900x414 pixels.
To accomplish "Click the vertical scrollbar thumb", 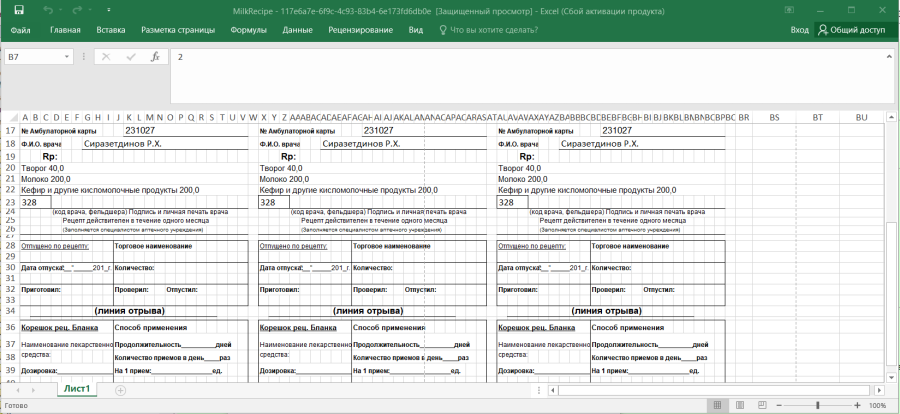I will click(x=890, y=293).
